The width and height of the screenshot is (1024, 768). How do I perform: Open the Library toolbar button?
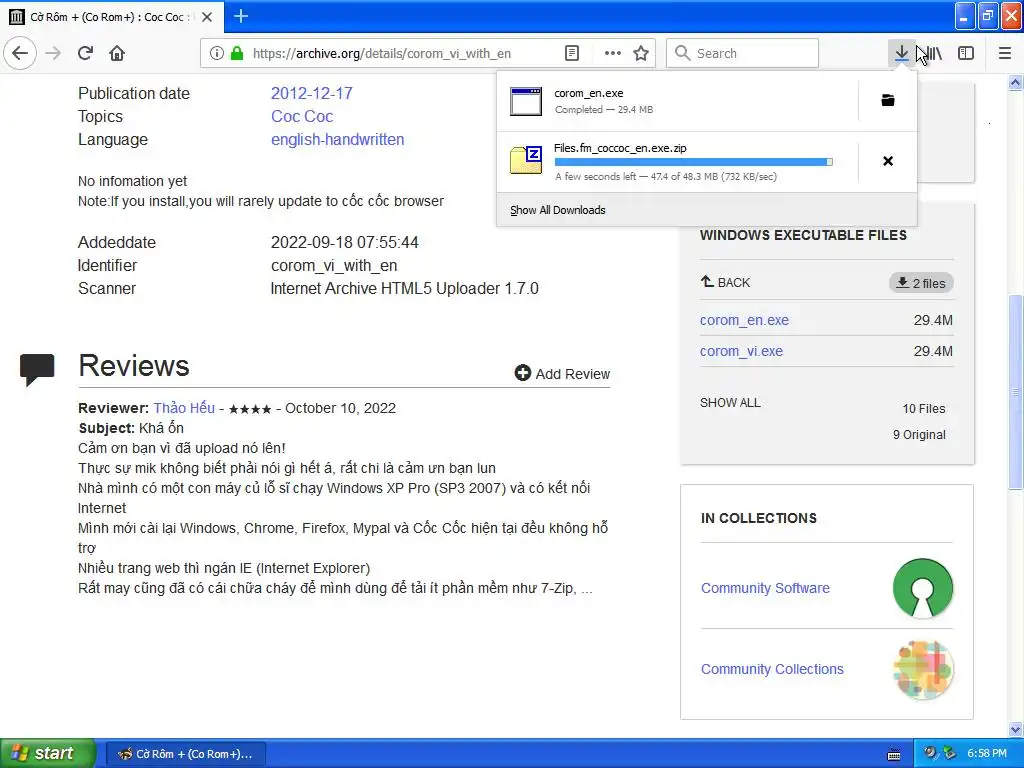coord(934,53)
